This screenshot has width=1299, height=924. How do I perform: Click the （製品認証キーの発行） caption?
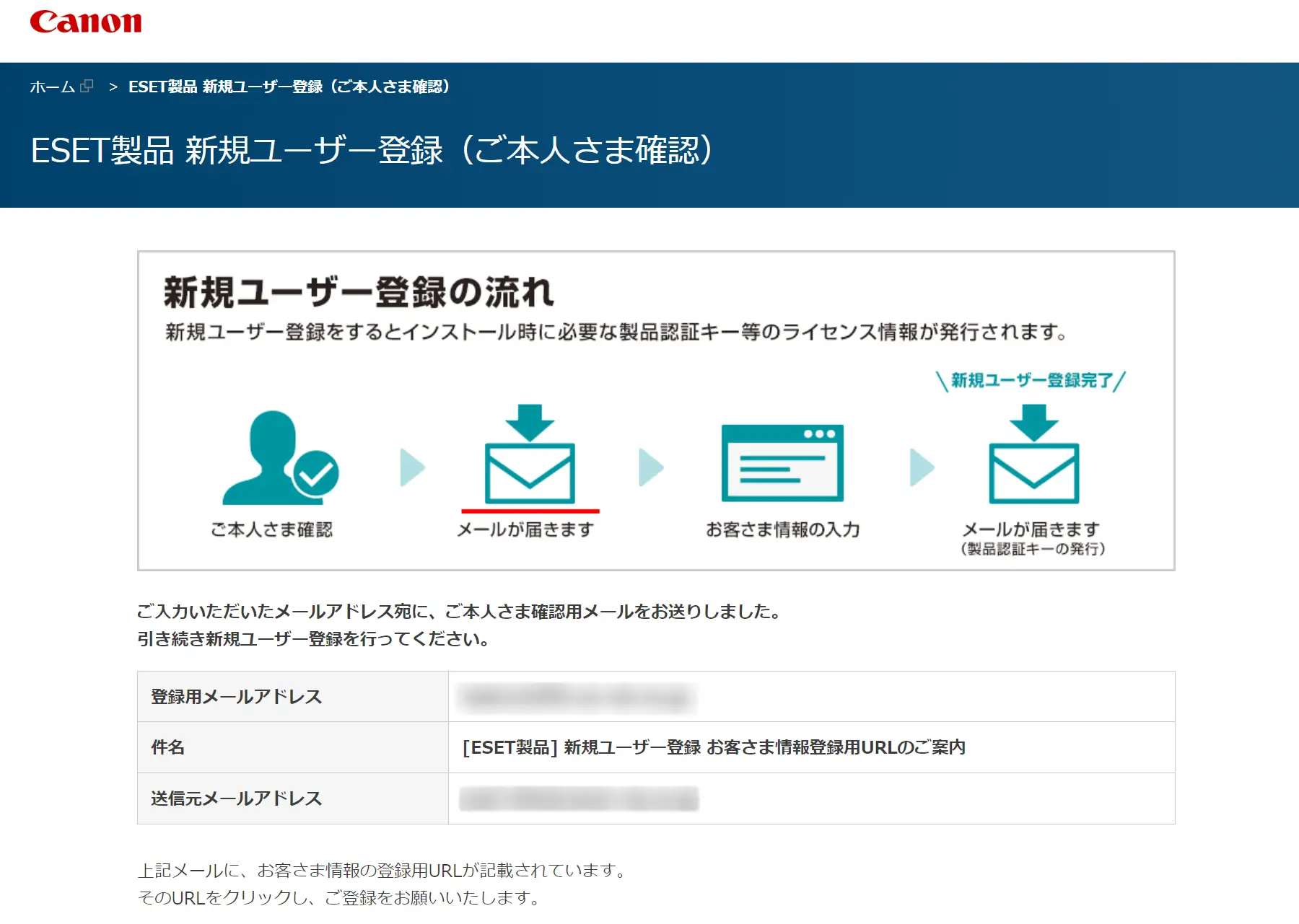click(1033, 549)
